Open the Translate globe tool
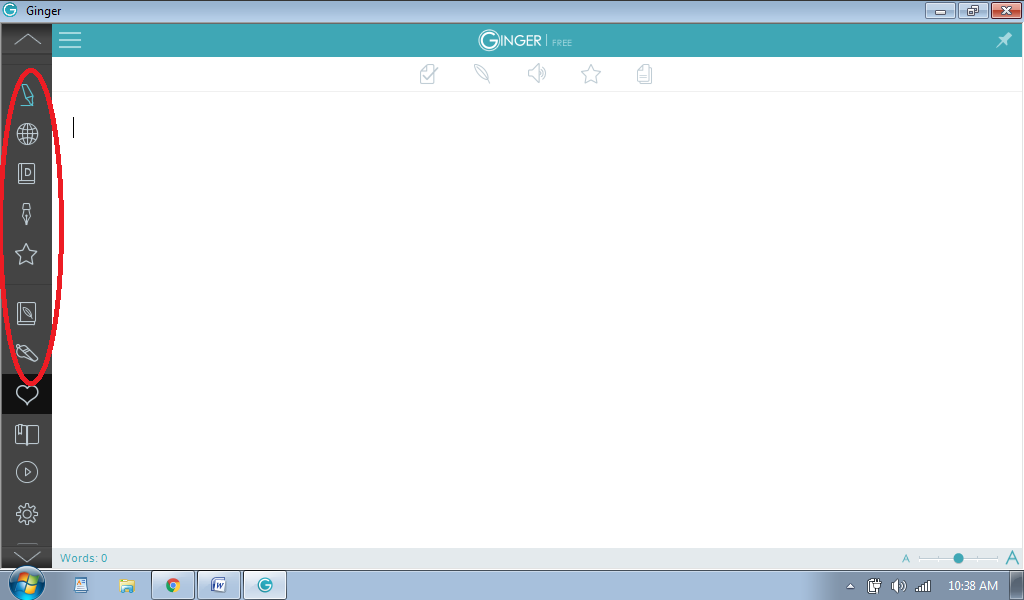 pyautogui.click(x=26, y=133)
